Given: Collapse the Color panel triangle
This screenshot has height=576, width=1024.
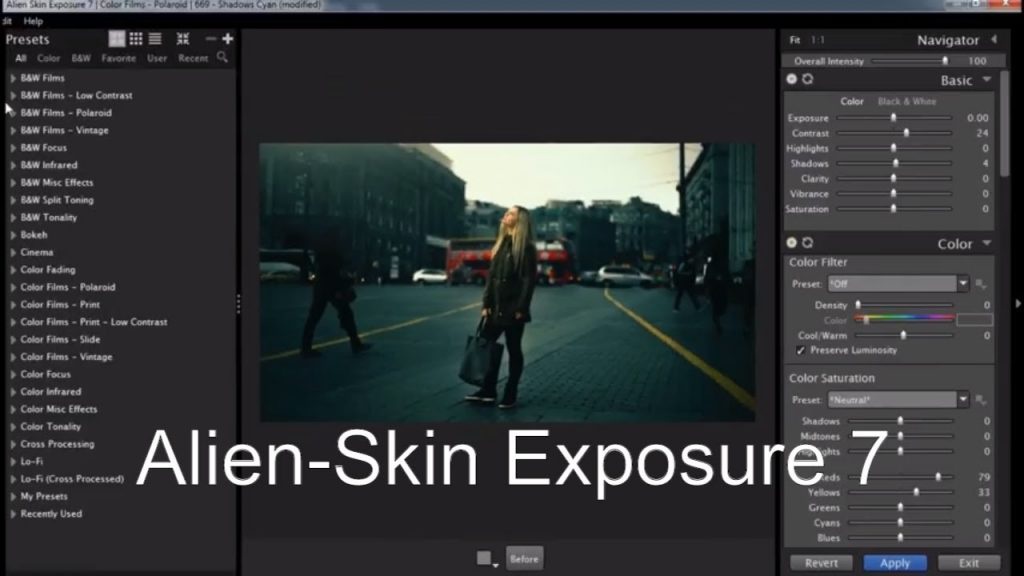Looking at the screenshot, I should coord(987,244).
